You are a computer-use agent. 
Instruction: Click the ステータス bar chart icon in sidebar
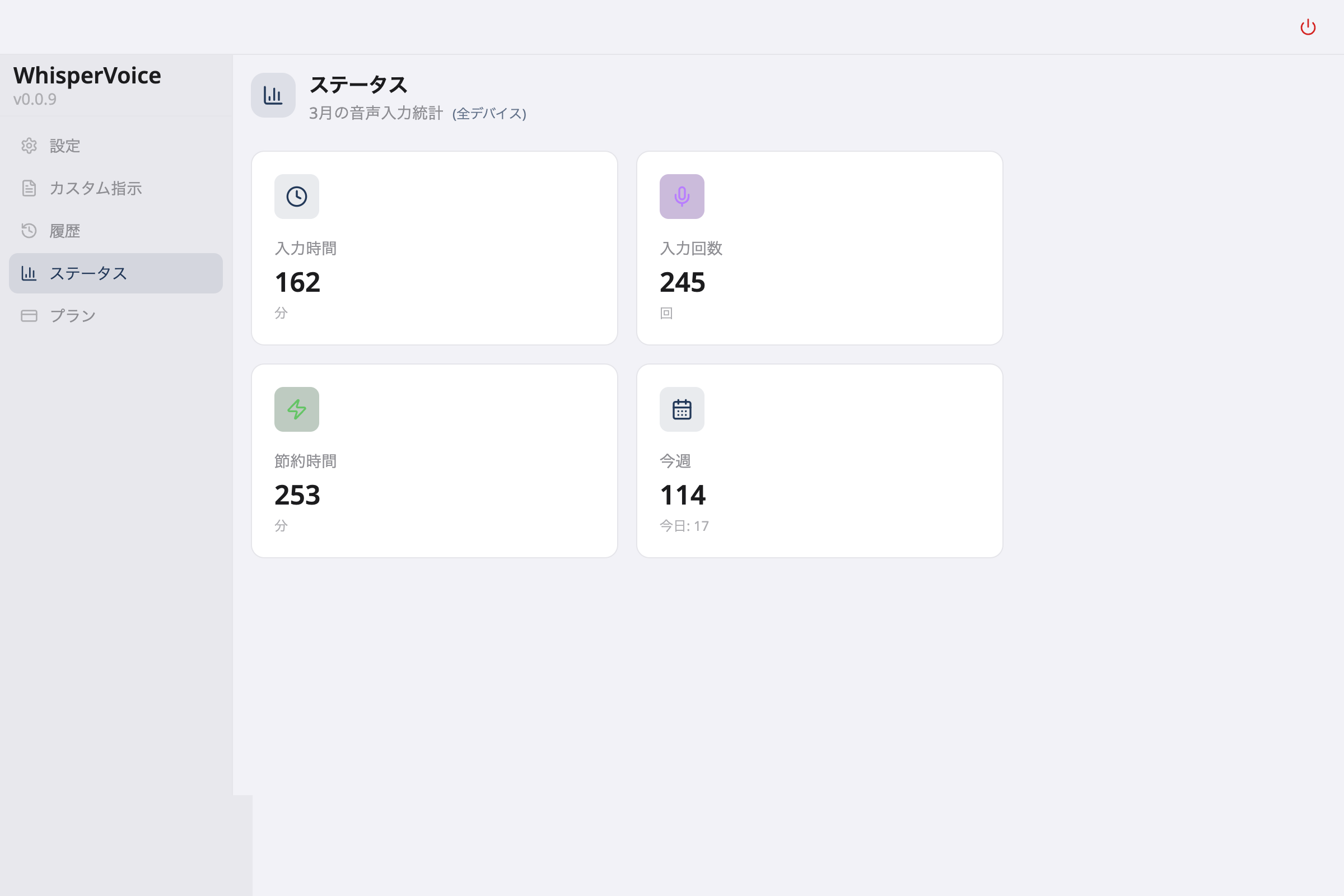click(x=29, y=273)
